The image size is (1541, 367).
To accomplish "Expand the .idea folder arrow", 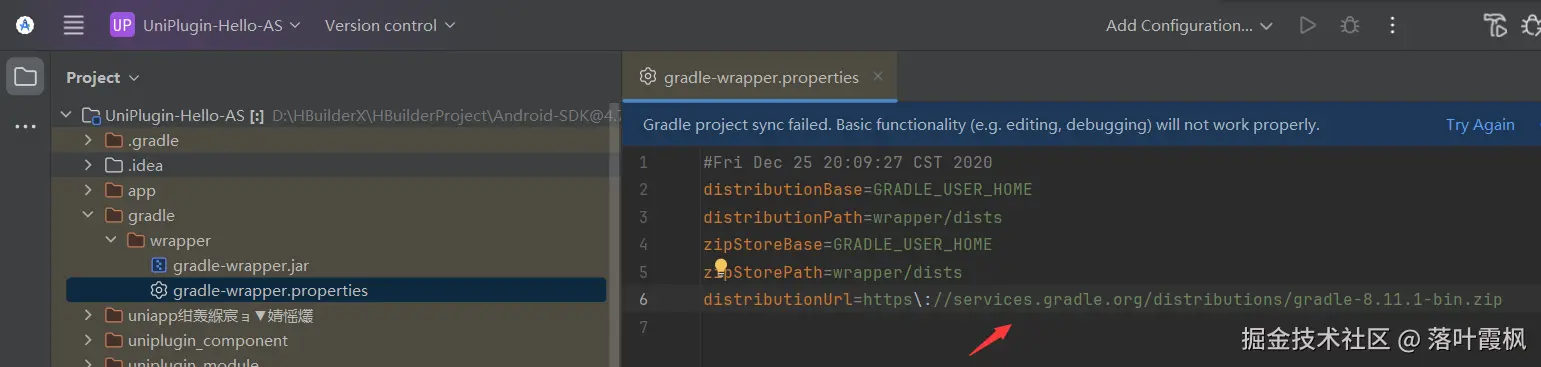I will [x=89, y=165].
